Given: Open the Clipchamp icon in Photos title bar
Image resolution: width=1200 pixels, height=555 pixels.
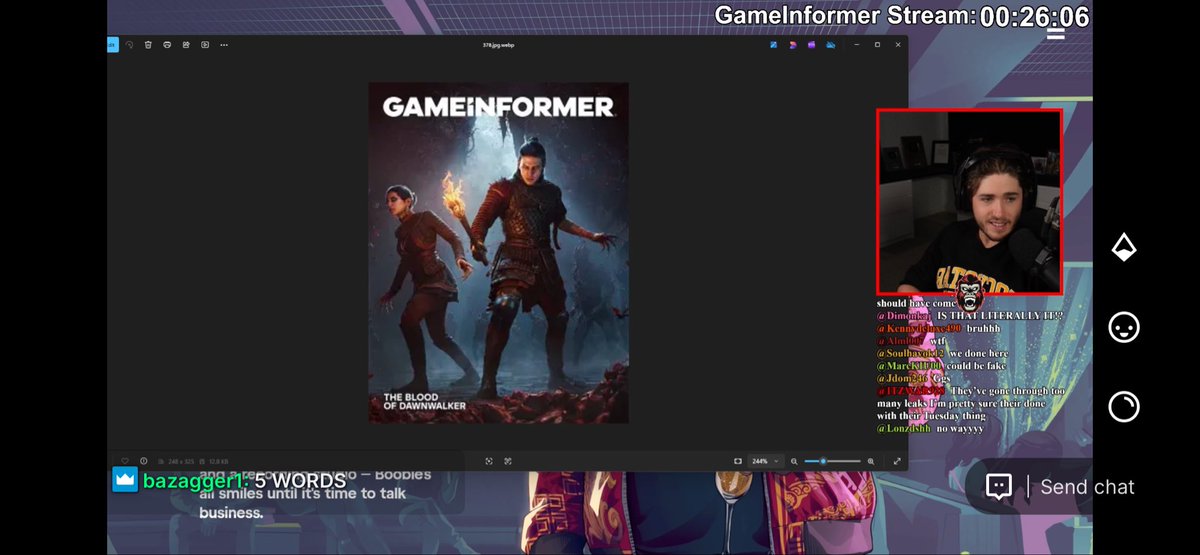Looking at the screenshot, I should point(793,44).
